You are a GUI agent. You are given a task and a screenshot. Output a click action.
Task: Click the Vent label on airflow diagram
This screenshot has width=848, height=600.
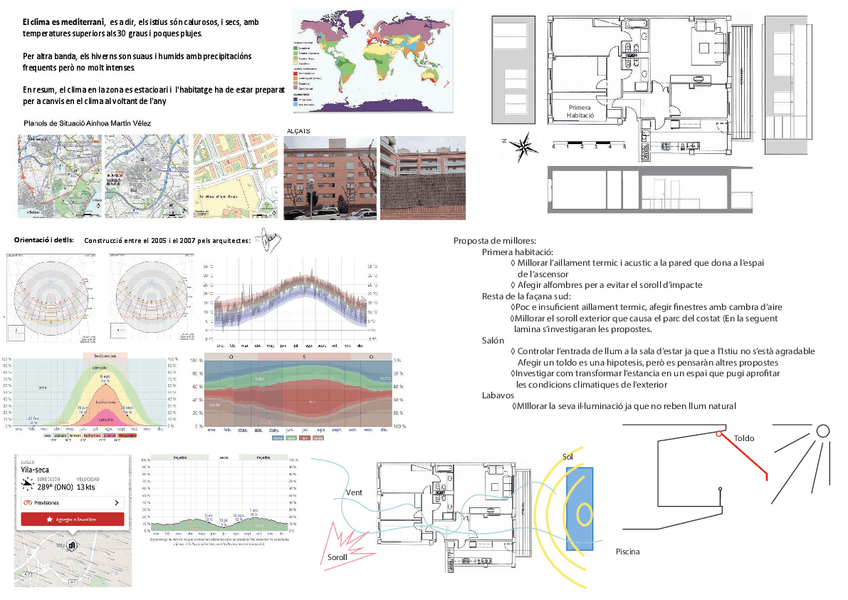[x=354, y=492]
